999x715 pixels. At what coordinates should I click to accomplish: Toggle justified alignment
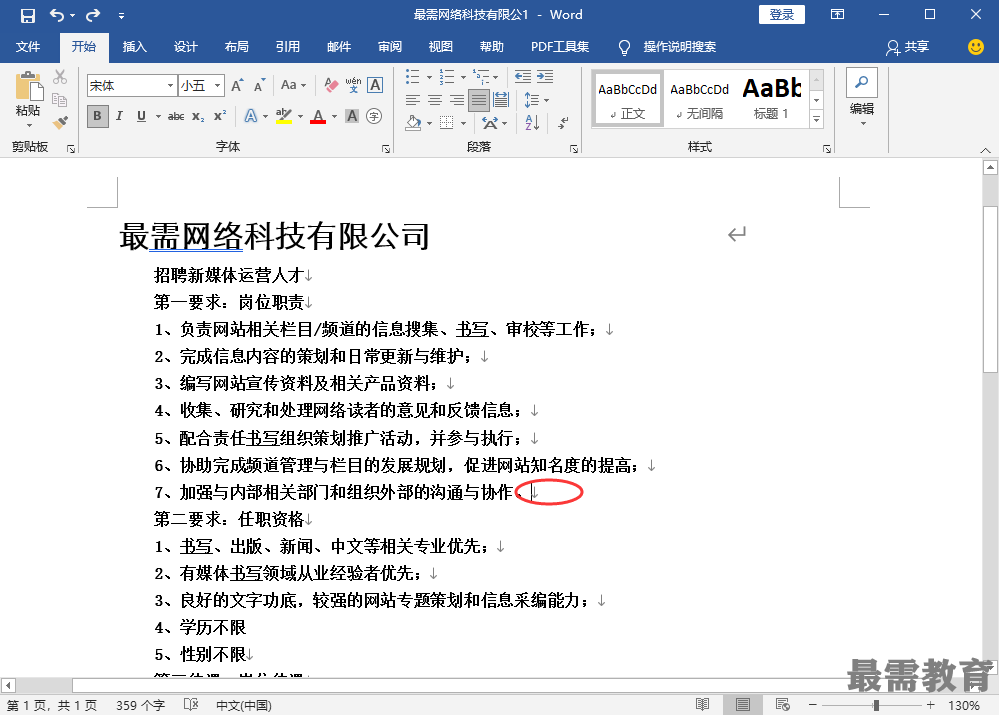coord(479,100)
